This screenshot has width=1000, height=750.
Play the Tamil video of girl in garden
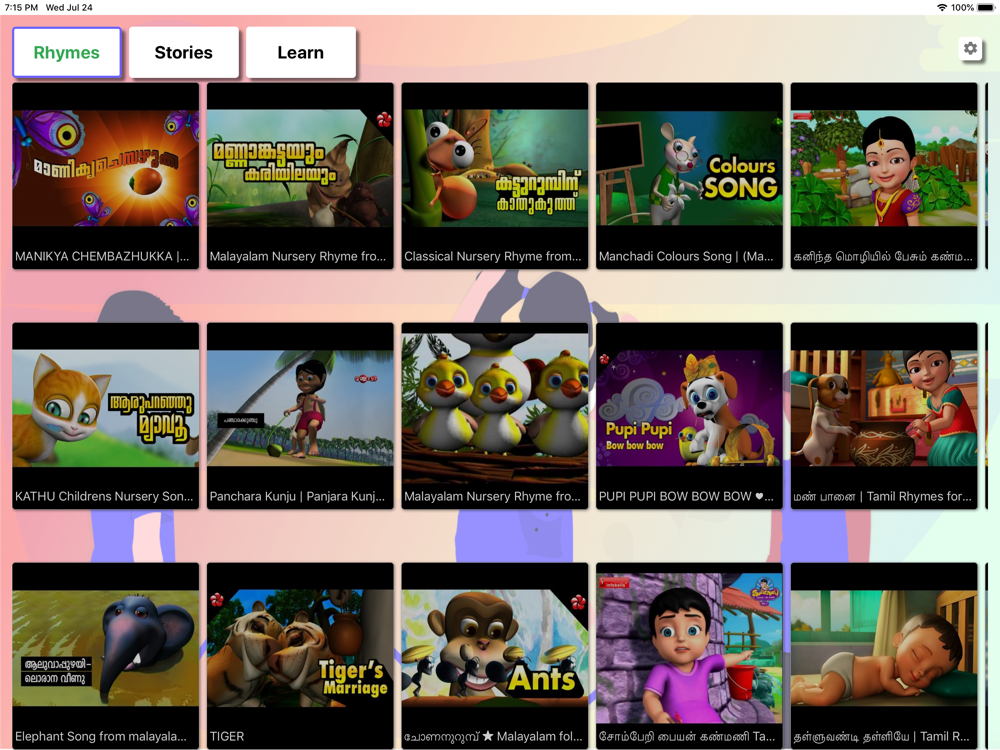884,176
